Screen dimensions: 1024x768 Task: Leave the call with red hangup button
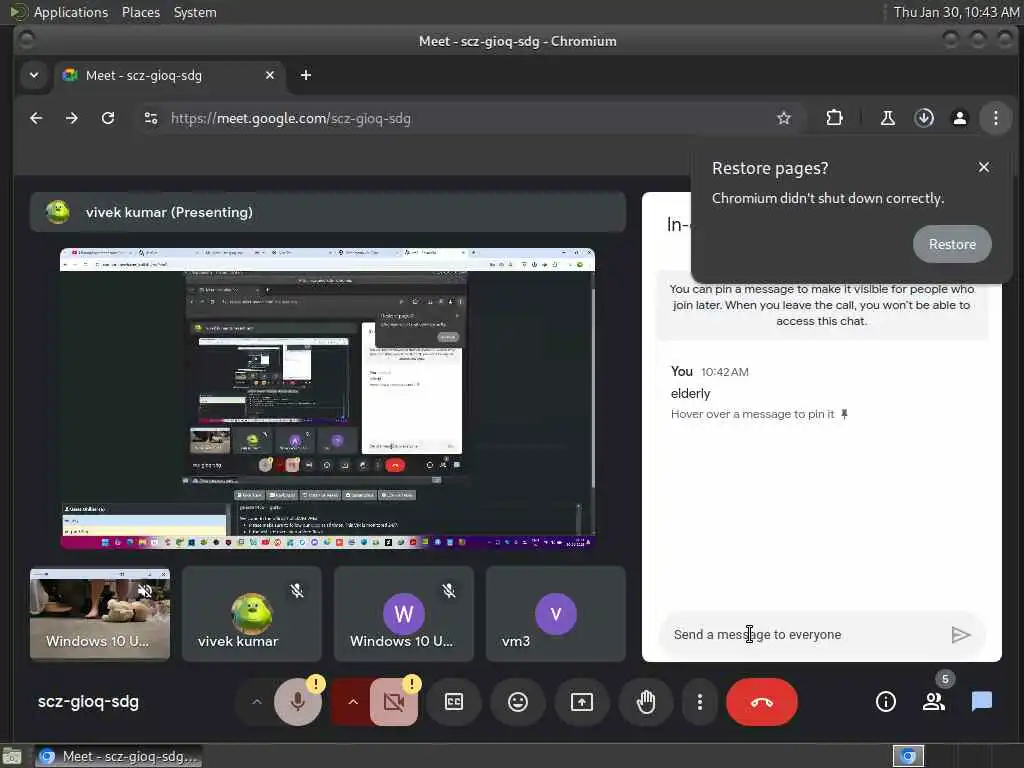[761, 702]
